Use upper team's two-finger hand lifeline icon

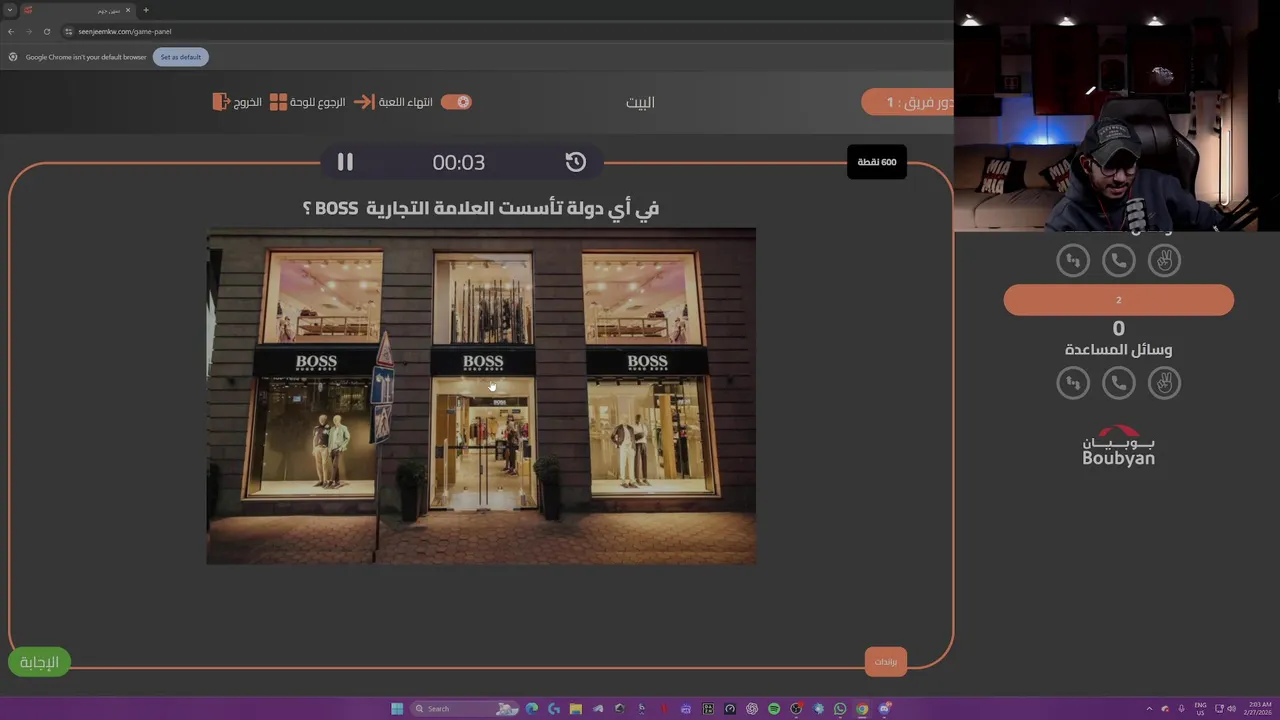[1164, 261]
